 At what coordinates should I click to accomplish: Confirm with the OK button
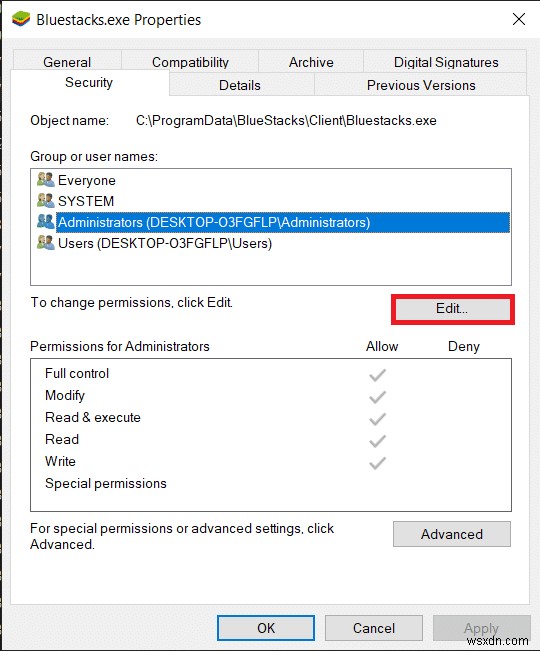click(266, 628)
